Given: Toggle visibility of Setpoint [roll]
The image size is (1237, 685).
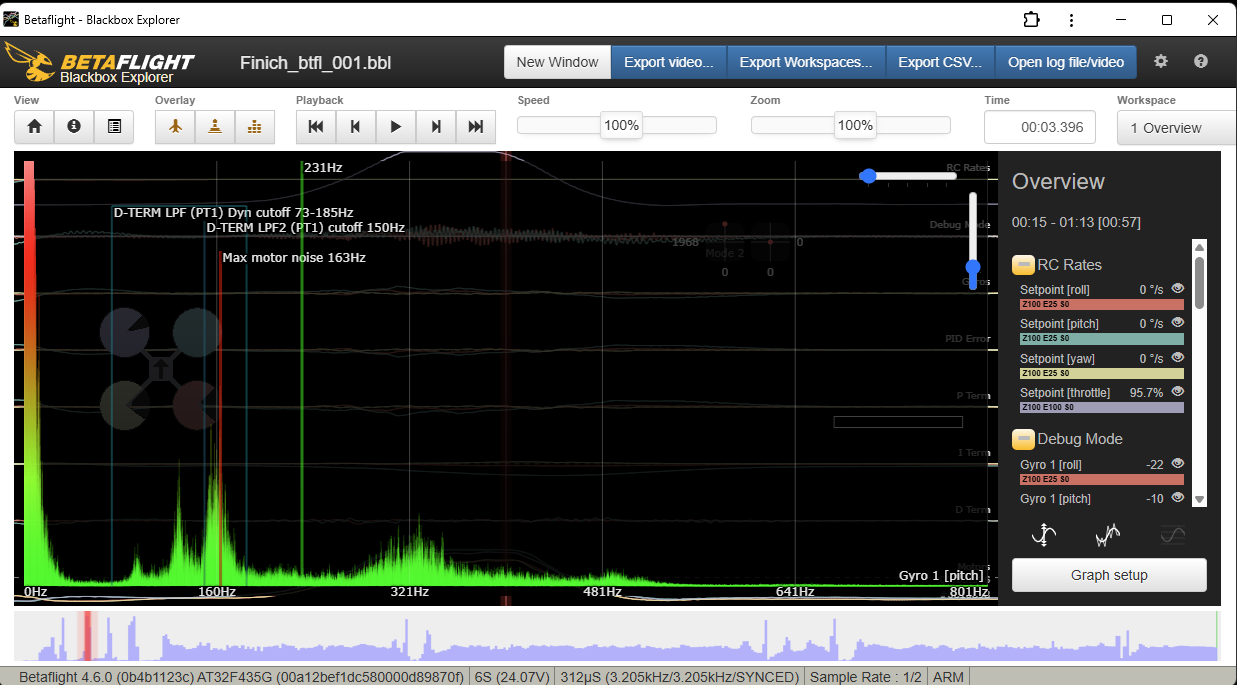Looking at the screenshot, I should (x=1177, y=288).
